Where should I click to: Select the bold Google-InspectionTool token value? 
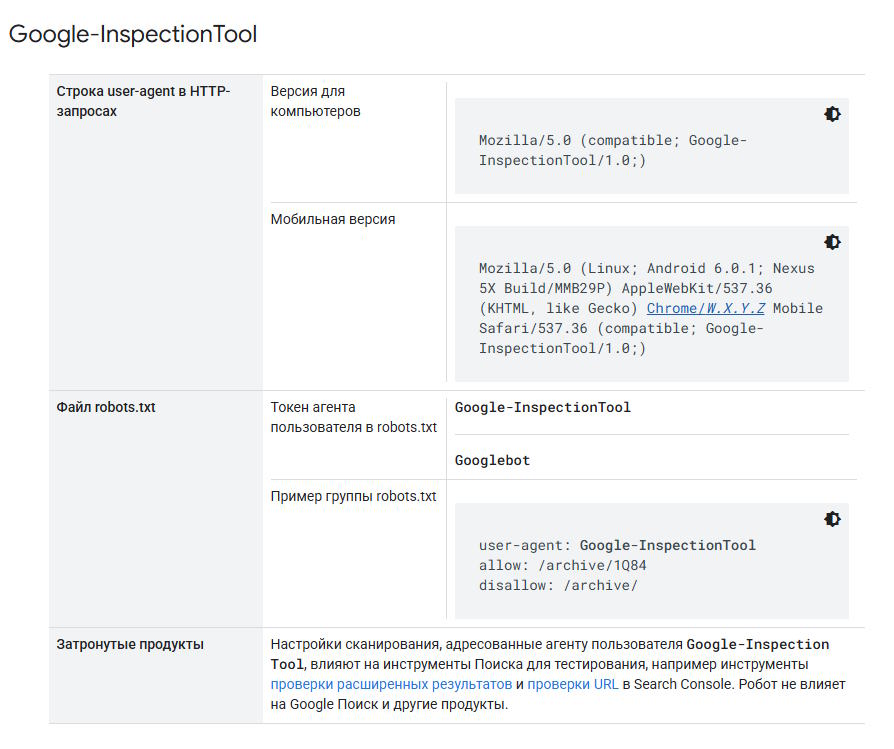point(543,408)
